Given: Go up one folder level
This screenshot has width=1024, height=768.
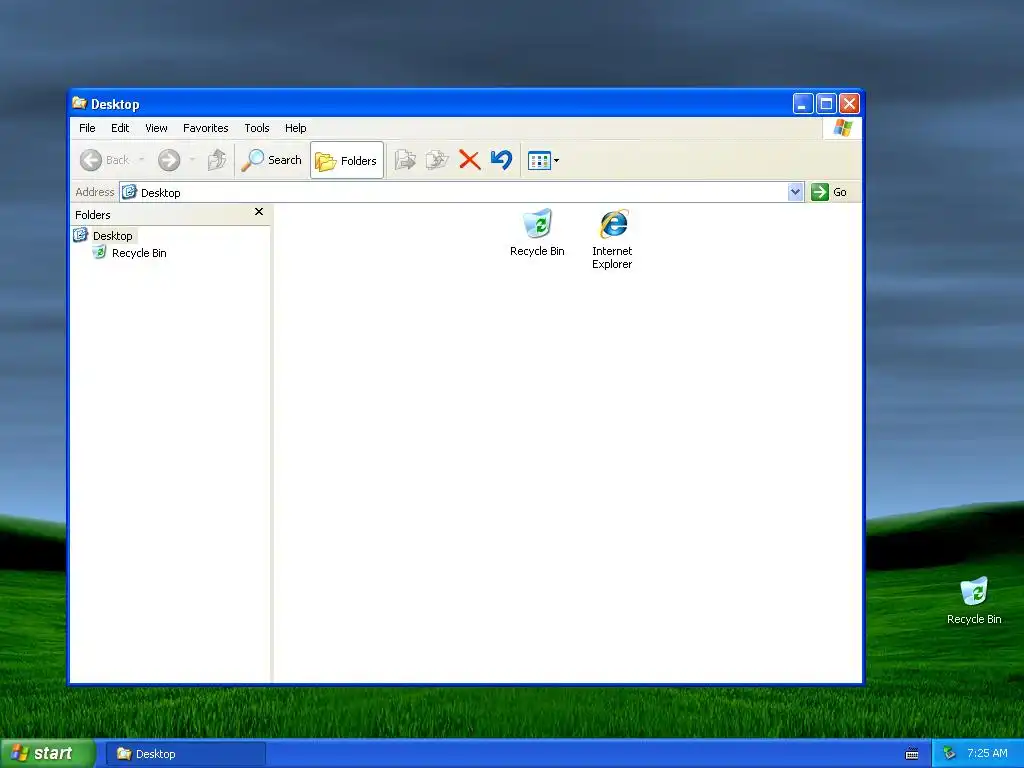Looking at the screenshot, I should pos(217,160).
